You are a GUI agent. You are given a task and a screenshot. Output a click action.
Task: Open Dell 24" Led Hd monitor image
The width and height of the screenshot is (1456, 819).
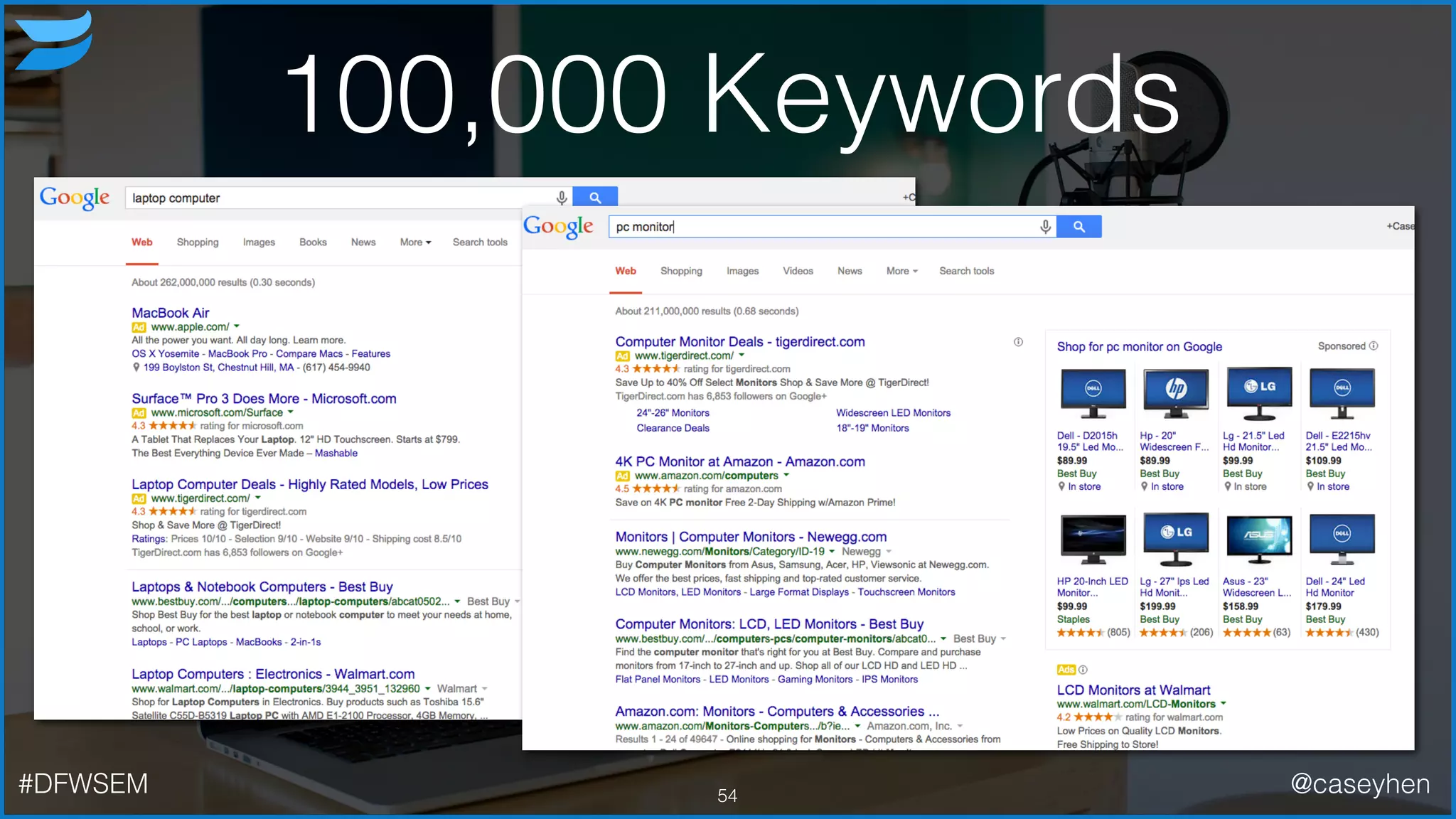[x=1342, y=540]
